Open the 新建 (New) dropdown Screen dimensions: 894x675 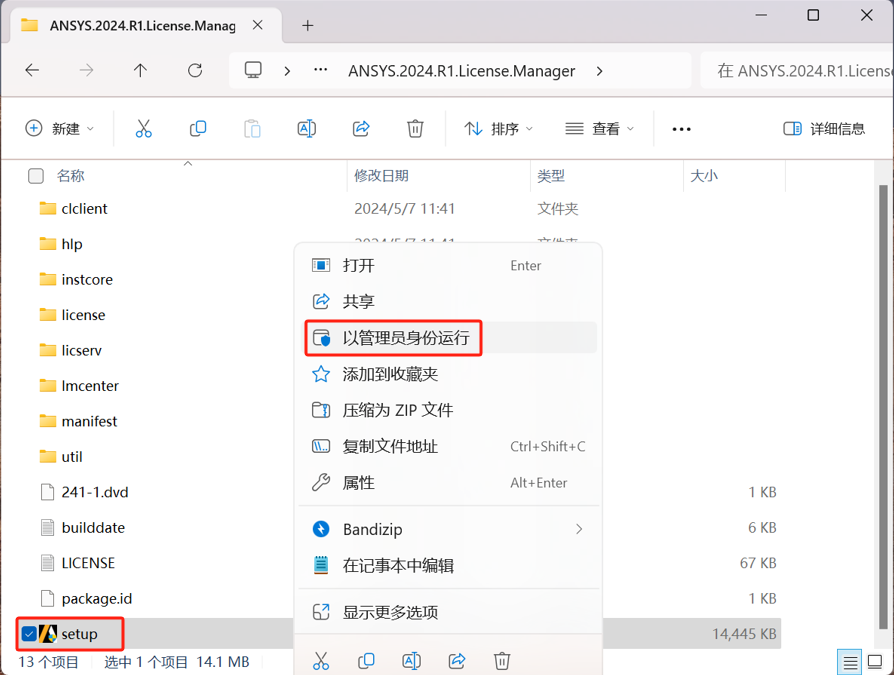(60, 129)
